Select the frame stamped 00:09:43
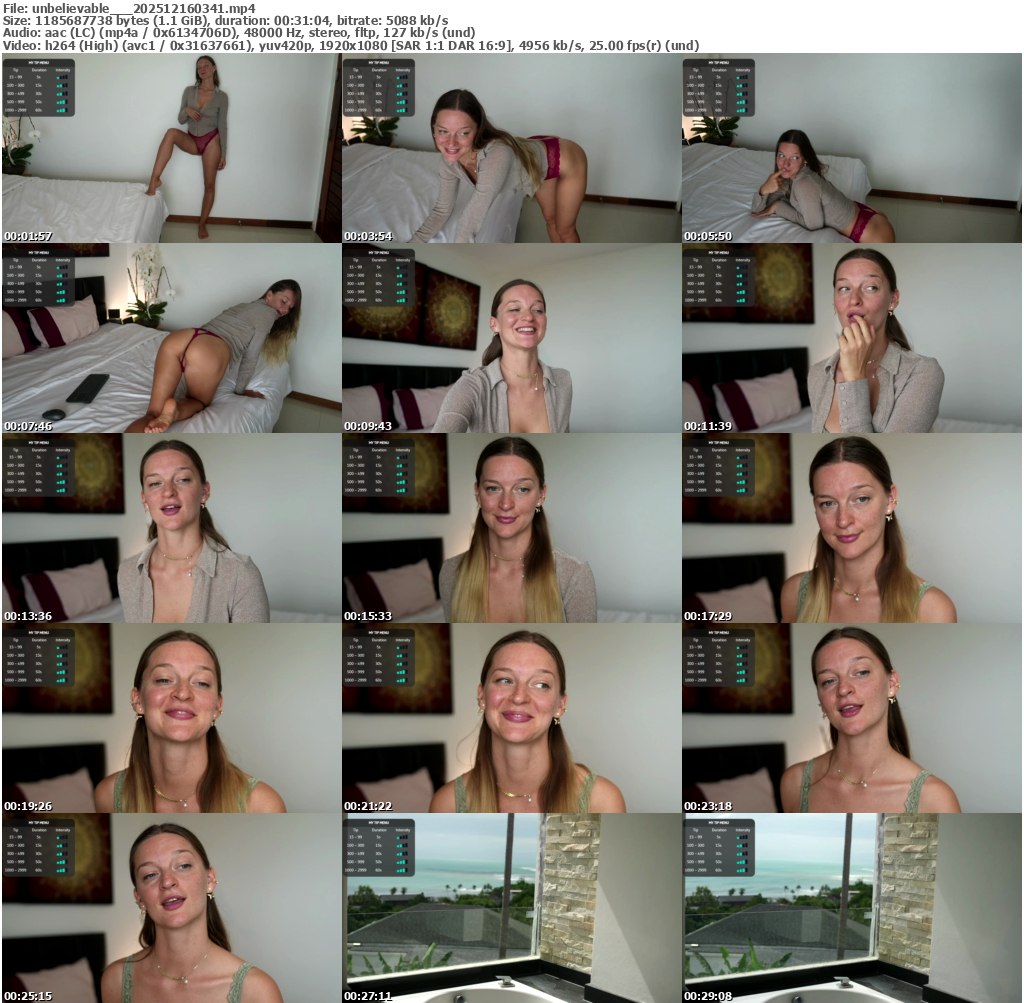1024x1003 pixels. (511, 338)
